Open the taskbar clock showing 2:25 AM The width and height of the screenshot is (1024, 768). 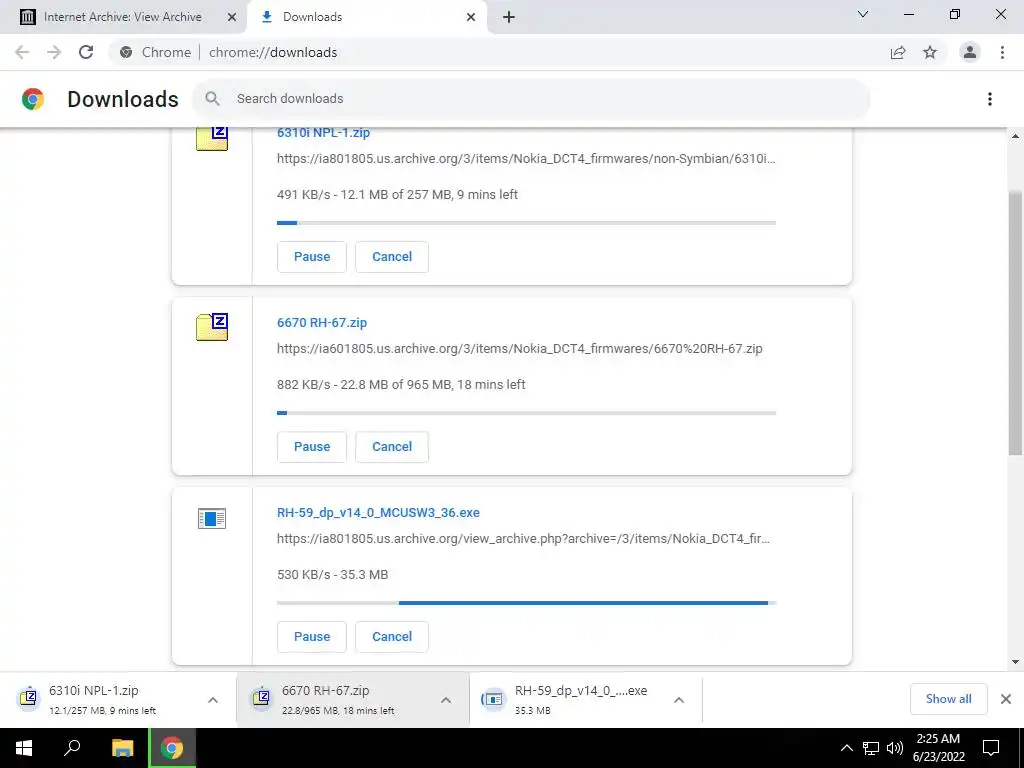point(938,748)
